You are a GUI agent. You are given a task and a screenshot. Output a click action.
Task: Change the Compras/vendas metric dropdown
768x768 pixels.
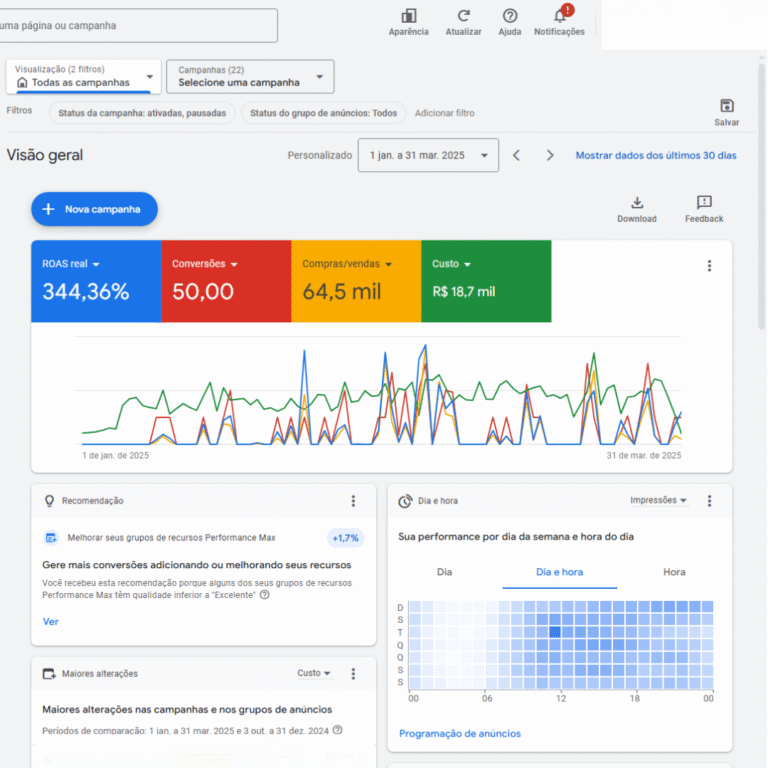(x=347, y=264)
